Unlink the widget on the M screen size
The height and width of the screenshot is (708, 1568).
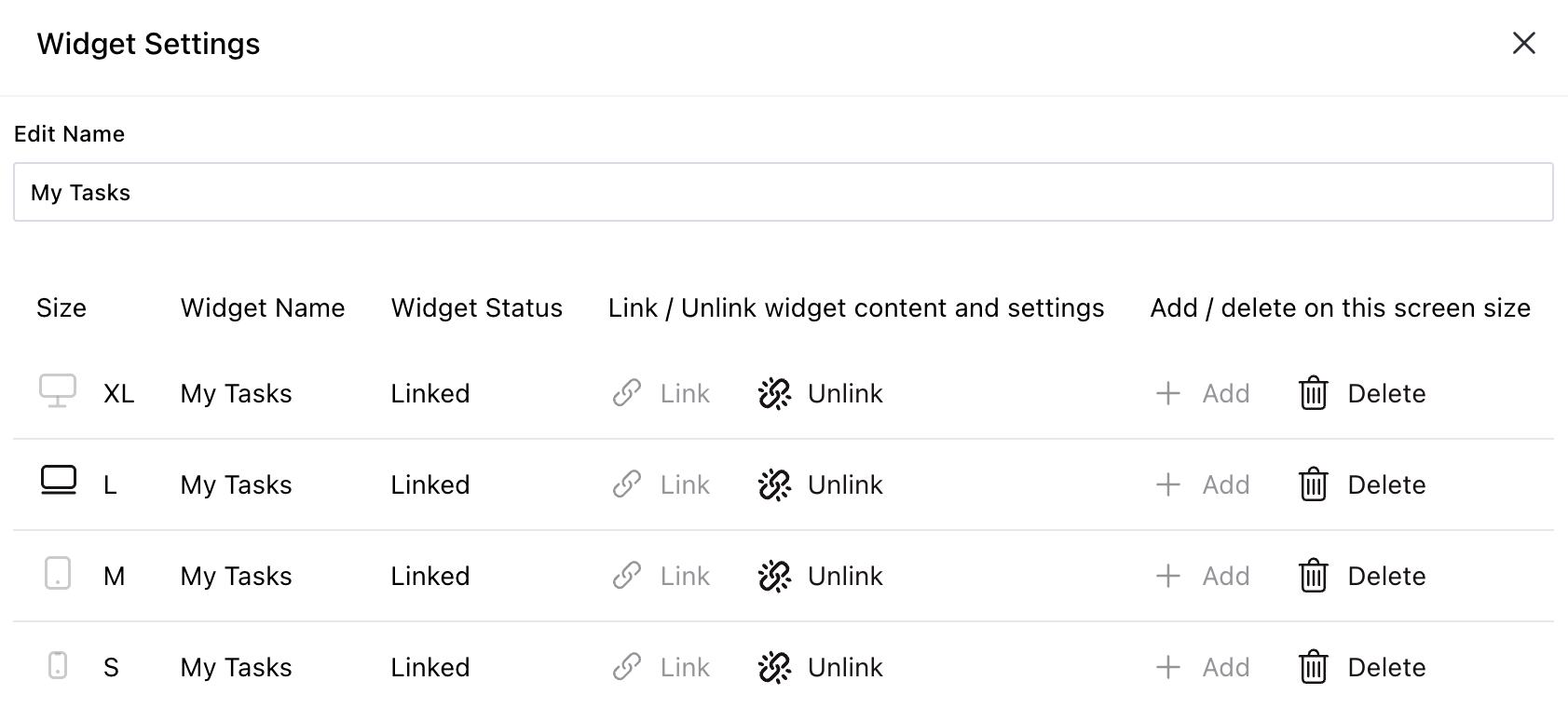point(820,576)
